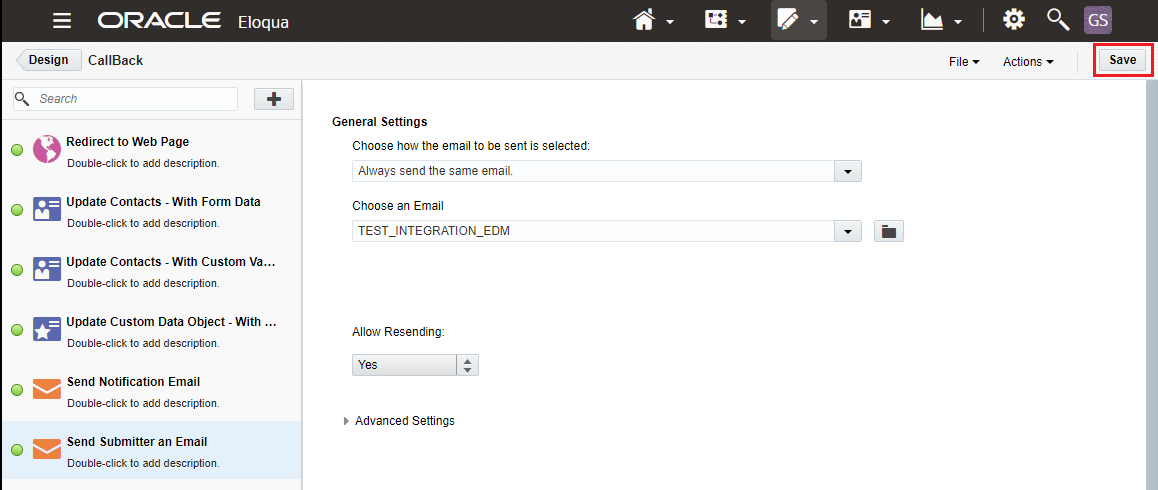
Task: Click green status dot for Redirect to Web Page
Action: pyautogui.click(x=17, y=150)
